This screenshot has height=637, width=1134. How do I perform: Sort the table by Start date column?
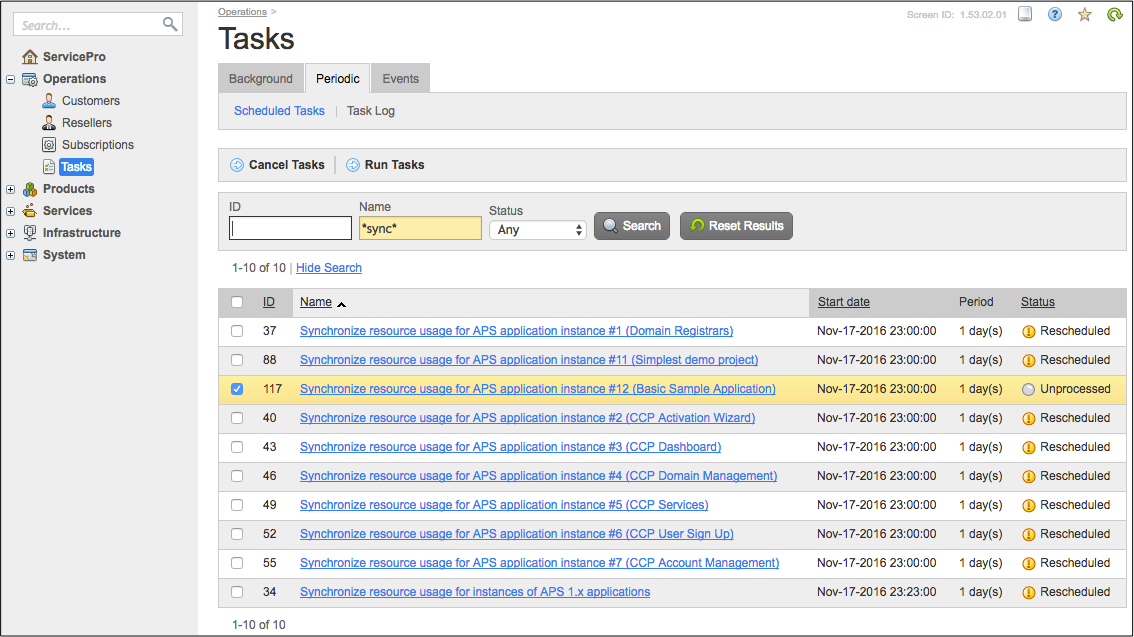843,302
